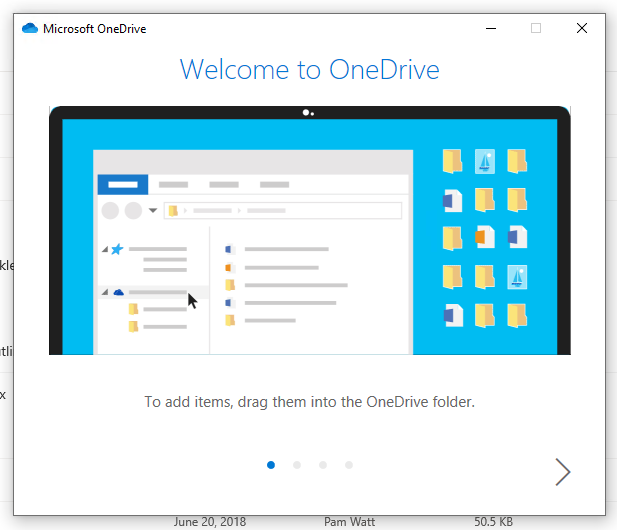This screenshot has height=530, width=617.
Task: Click 'June 20, 2018' in background window
Action: (210, 522)
